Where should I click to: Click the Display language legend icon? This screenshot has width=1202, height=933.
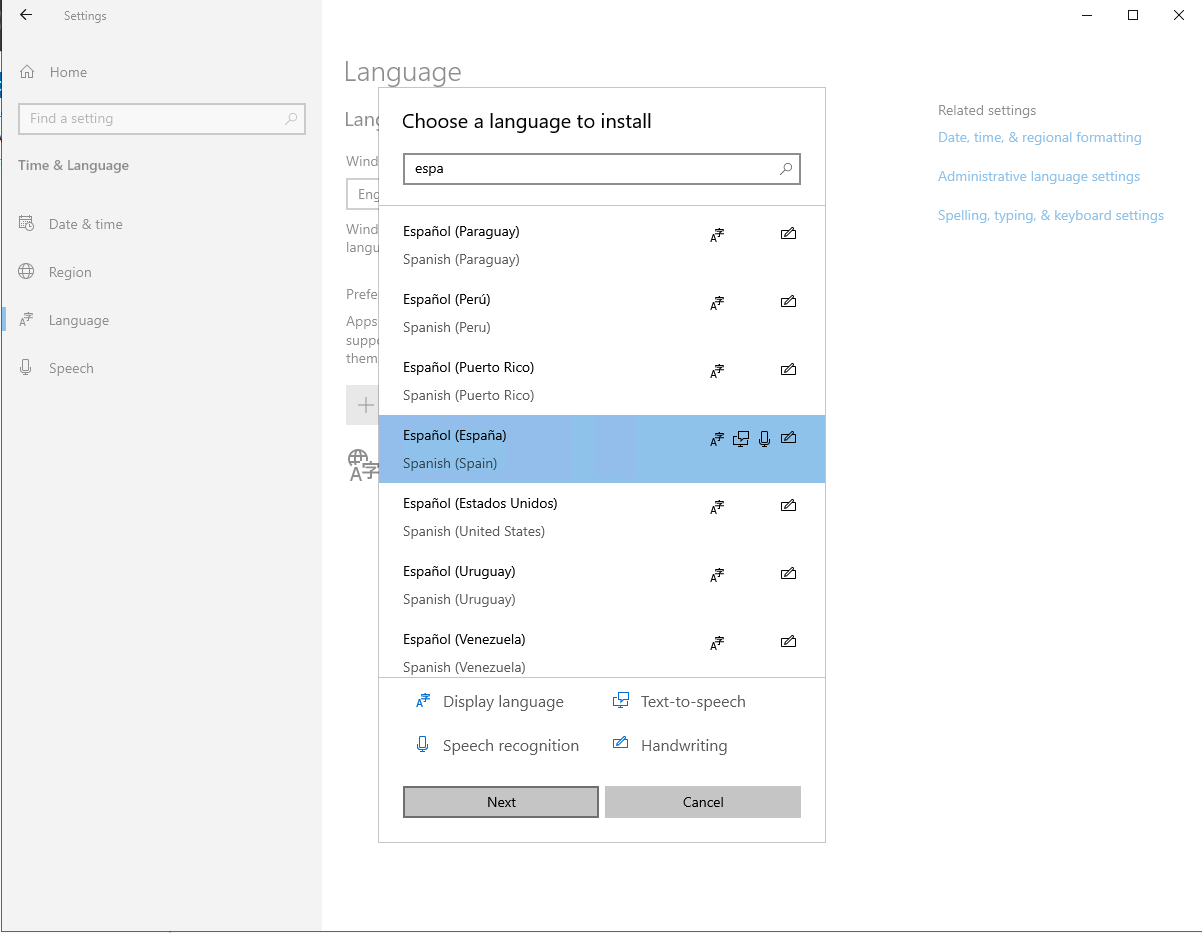[422, 701]
